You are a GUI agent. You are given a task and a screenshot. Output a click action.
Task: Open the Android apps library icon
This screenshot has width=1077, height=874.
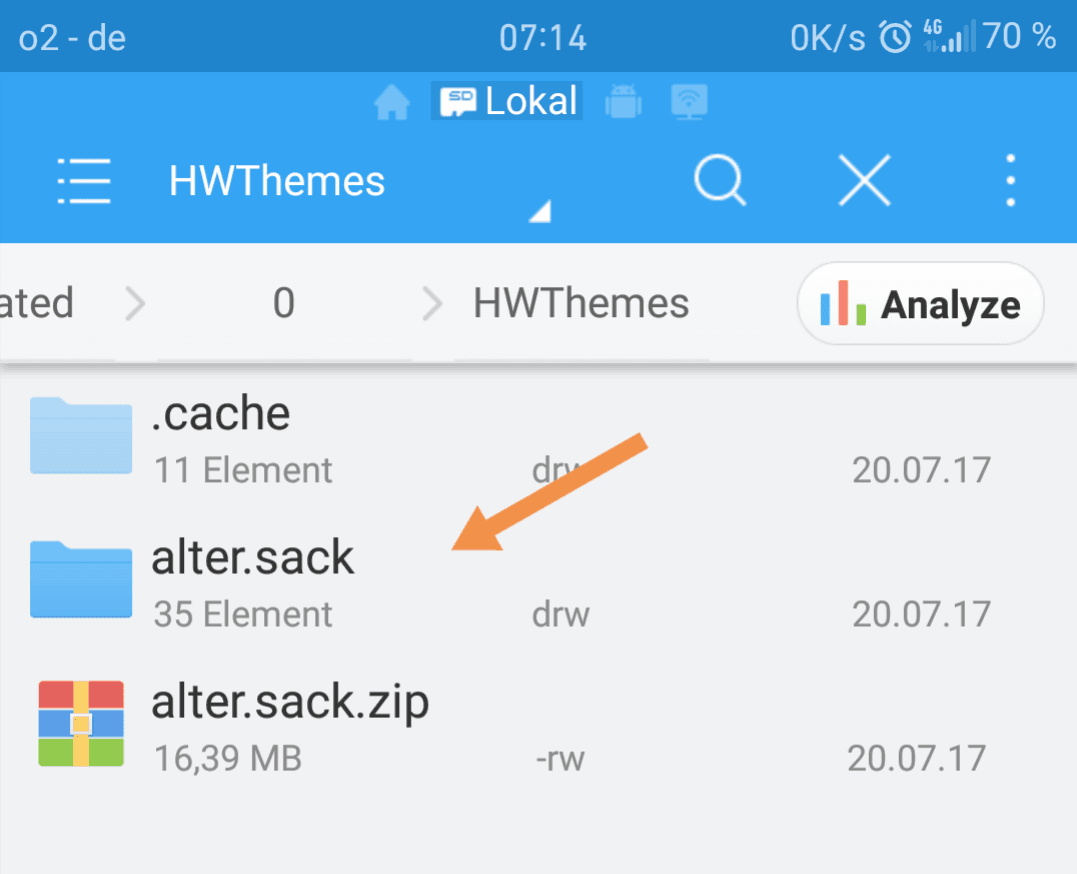(623, 102)
